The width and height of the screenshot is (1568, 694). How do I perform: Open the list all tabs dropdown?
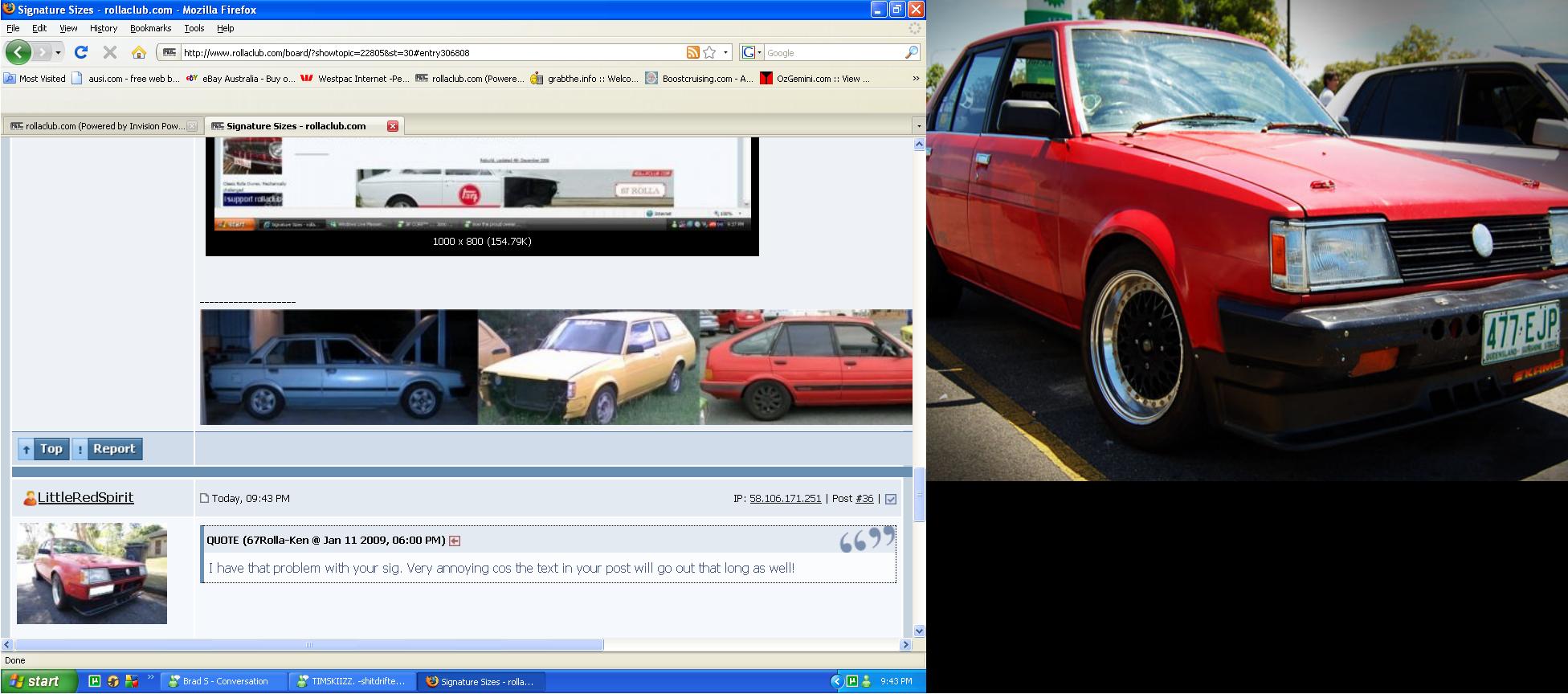coord(918,126)
